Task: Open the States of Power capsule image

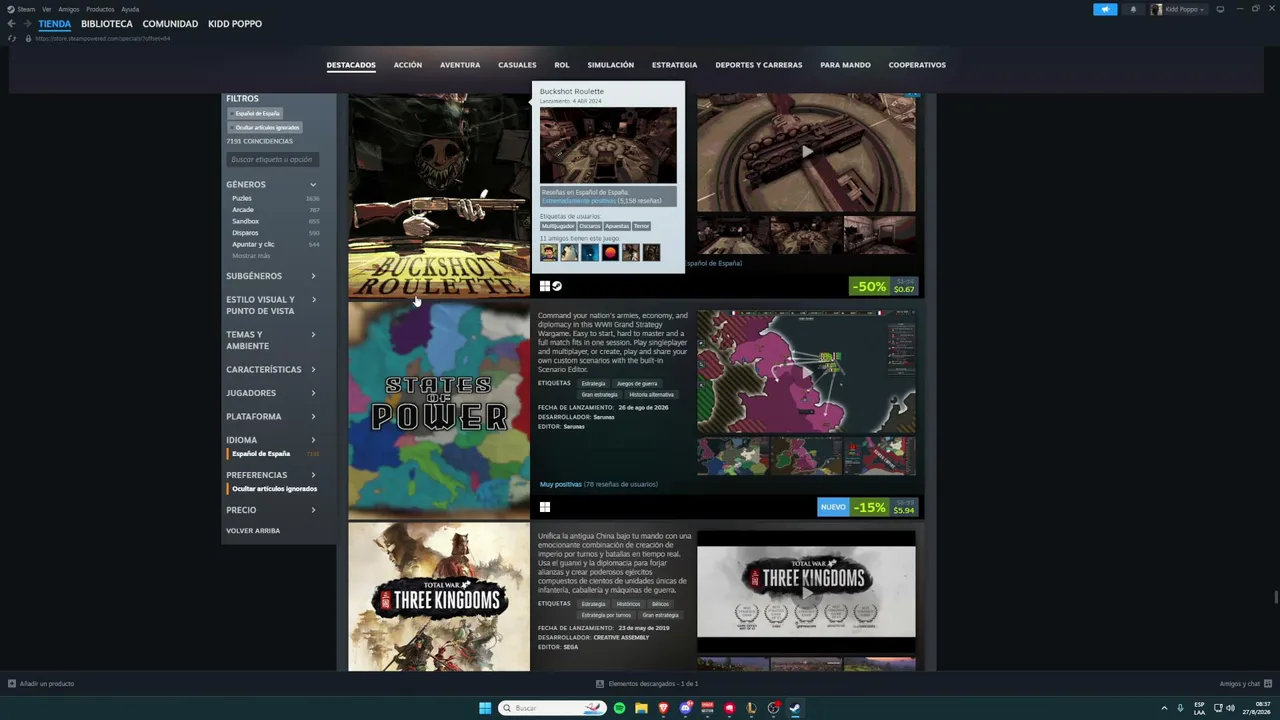Action: click(439, 411)
